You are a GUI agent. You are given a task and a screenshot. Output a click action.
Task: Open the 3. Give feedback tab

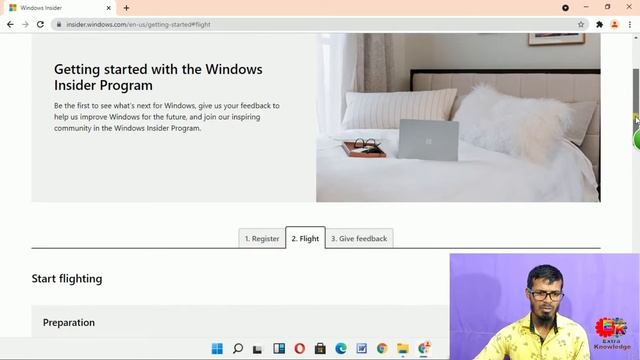(359, 238)
